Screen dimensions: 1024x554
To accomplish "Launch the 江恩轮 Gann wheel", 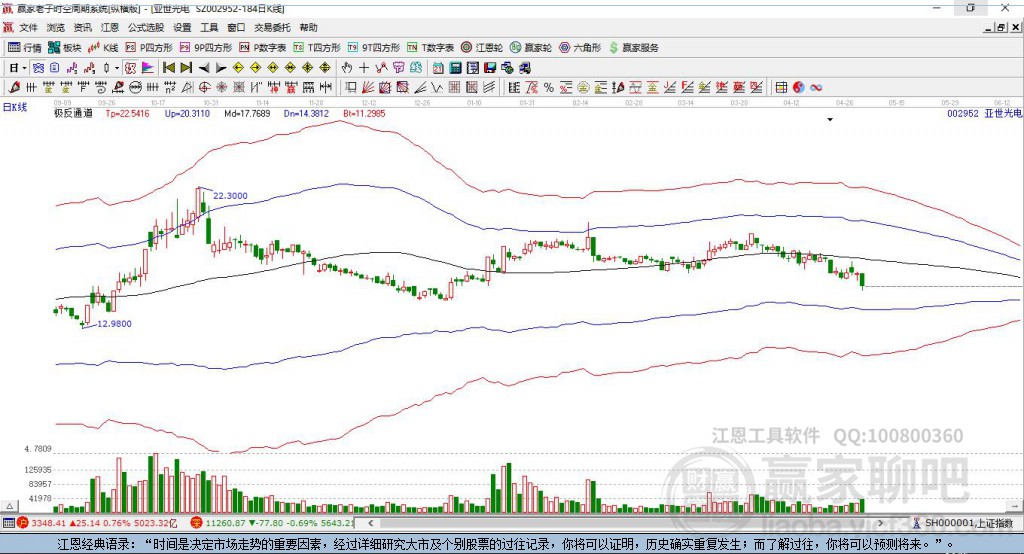I will click(482, 48).
